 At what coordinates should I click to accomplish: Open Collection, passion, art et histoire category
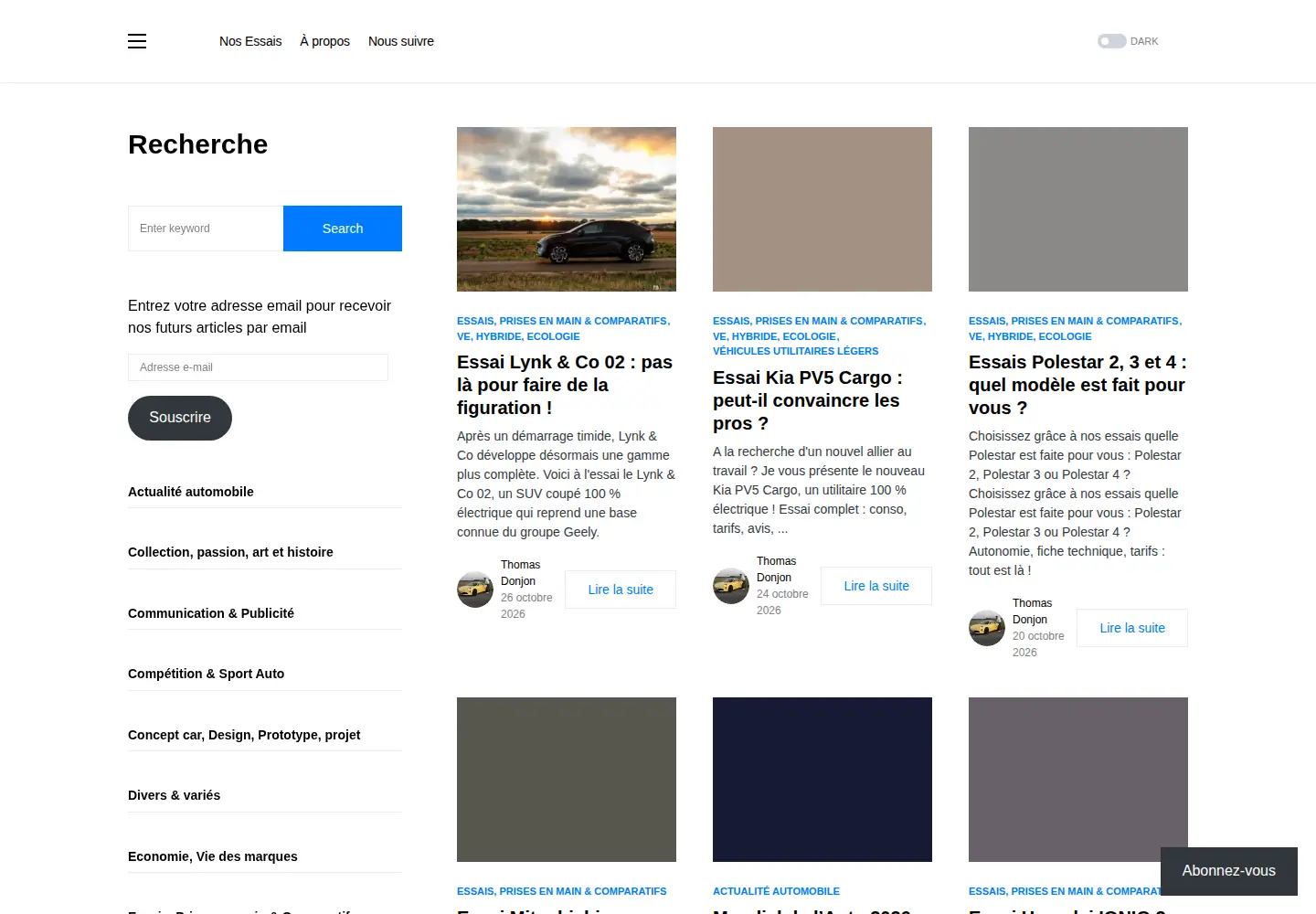(x=230, y=552)
